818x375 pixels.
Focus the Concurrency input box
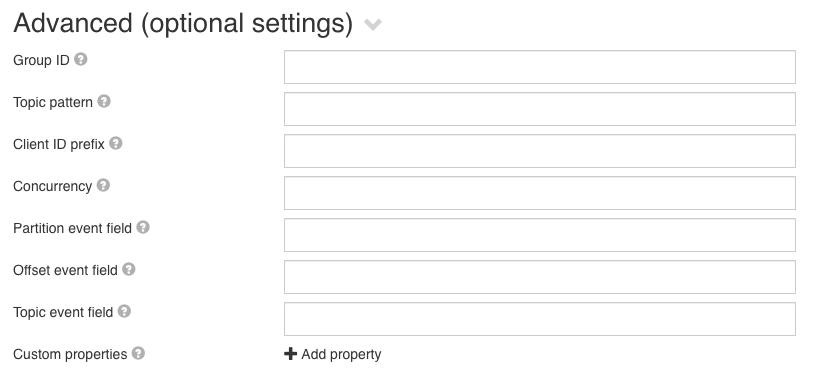(x=539, y=193)
